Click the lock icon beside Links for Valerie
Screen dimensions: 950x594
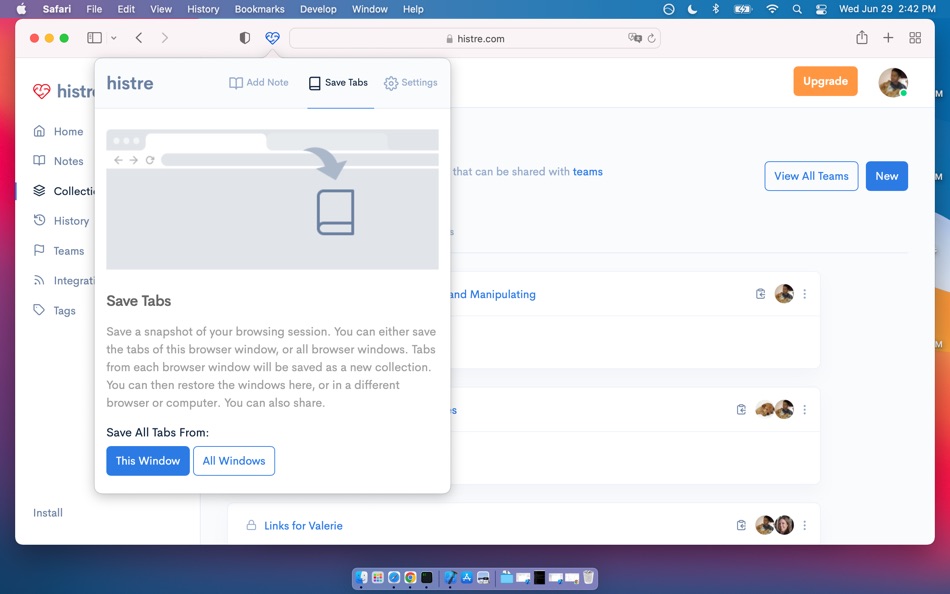[251, 525]
